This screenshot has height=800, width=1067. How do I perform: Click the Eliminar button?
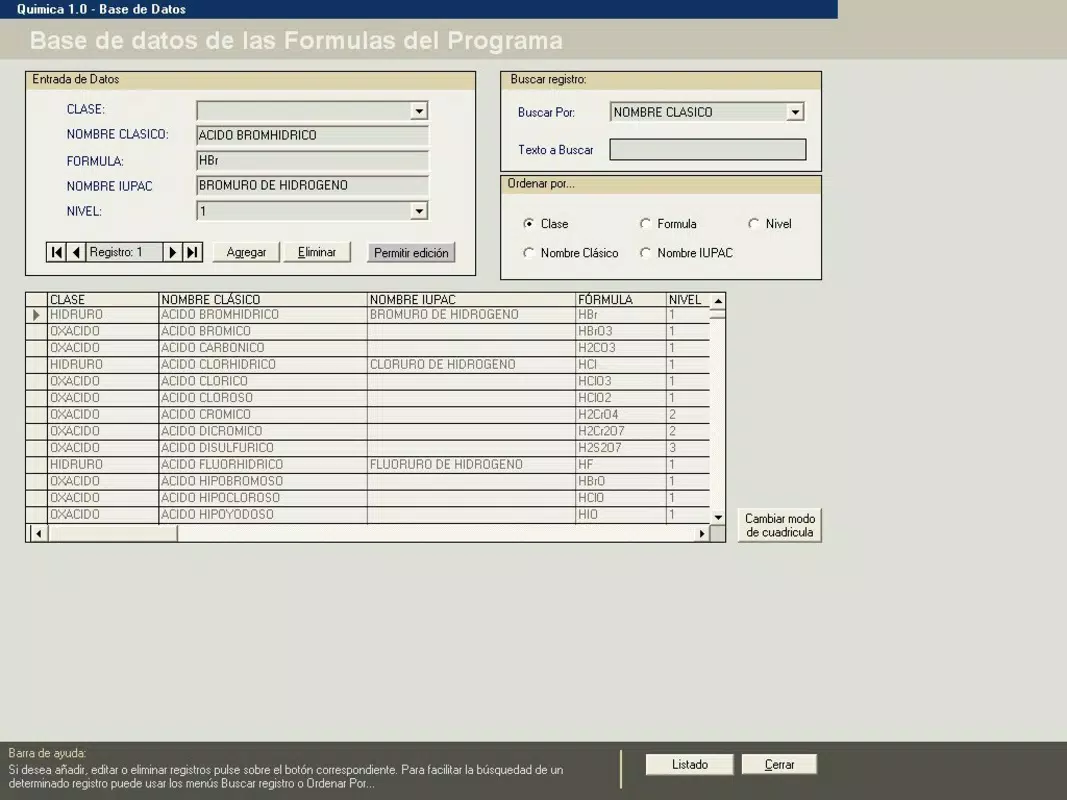317,252
